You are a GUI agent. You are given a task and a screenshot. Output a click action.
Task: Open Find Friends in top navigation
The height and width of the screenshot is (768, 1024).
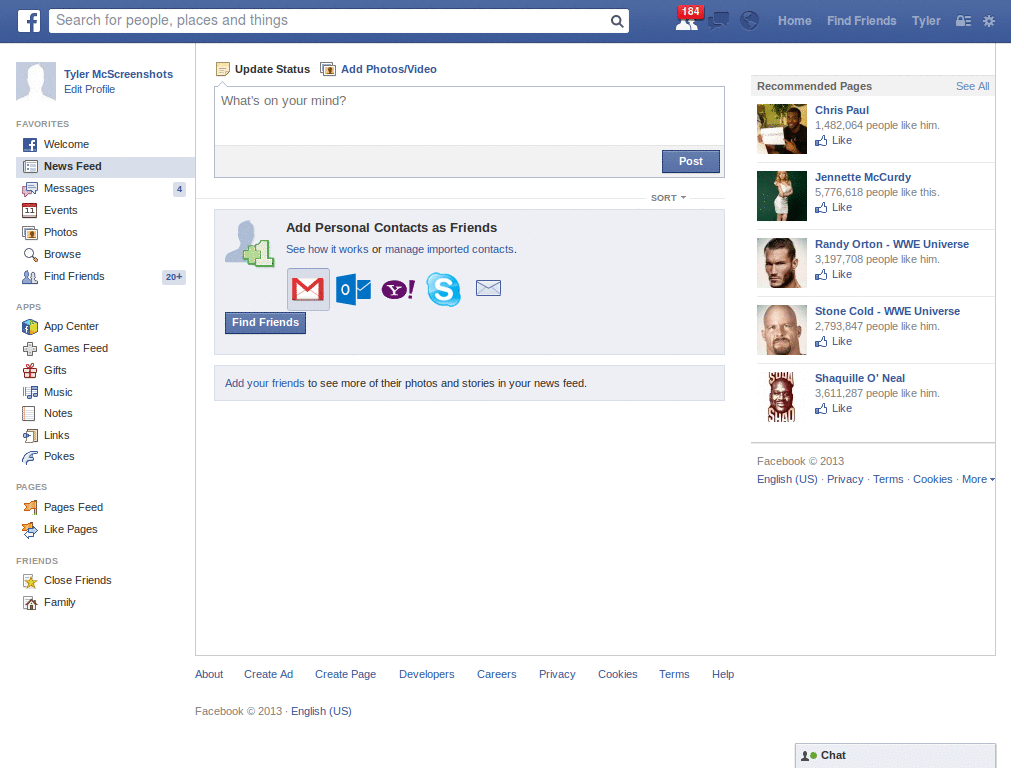[861, 21]
